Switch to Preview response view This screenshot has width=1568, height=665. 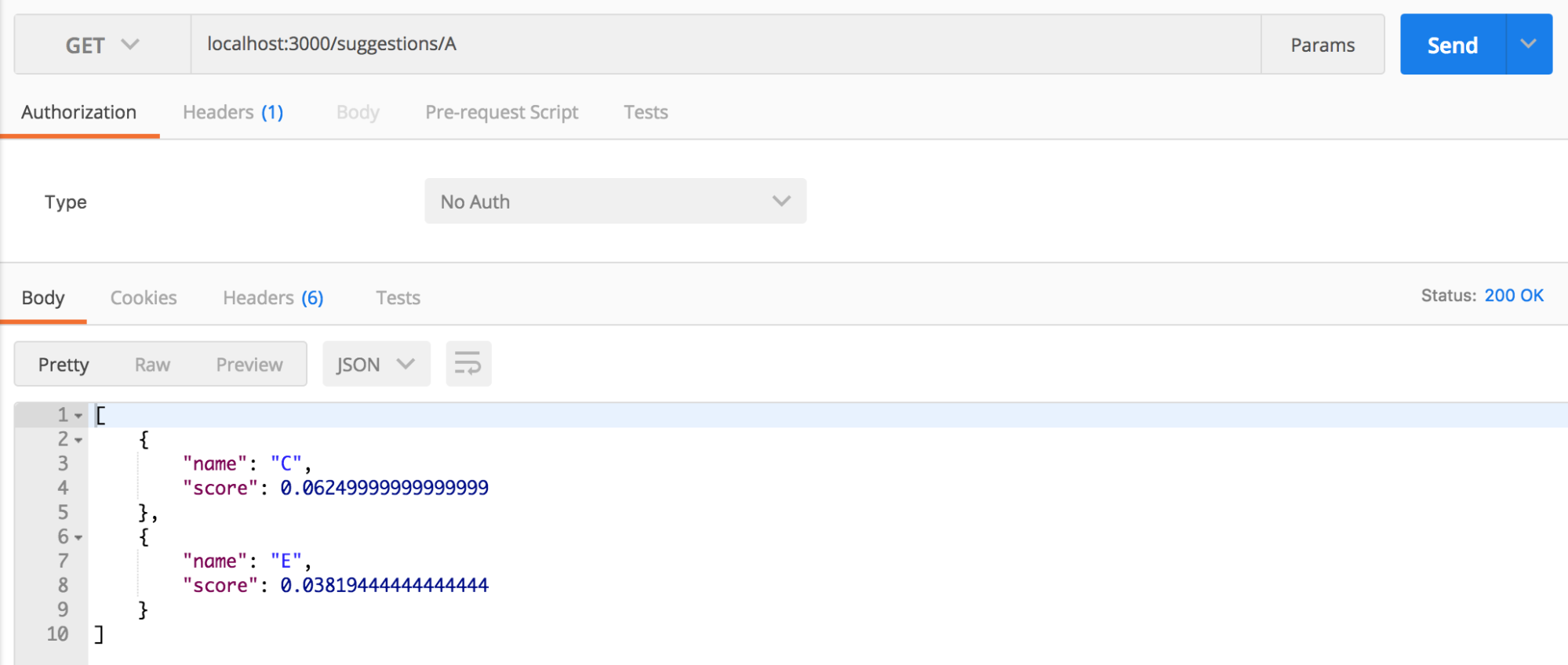(249, 365)
